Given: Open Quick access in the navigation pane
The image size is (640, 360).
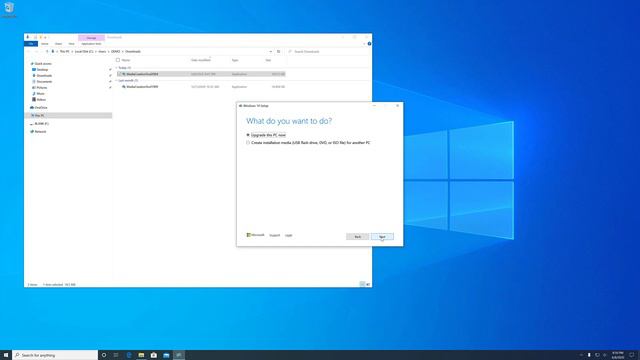Looking at the screenshot, I should (x=42, y=64).
